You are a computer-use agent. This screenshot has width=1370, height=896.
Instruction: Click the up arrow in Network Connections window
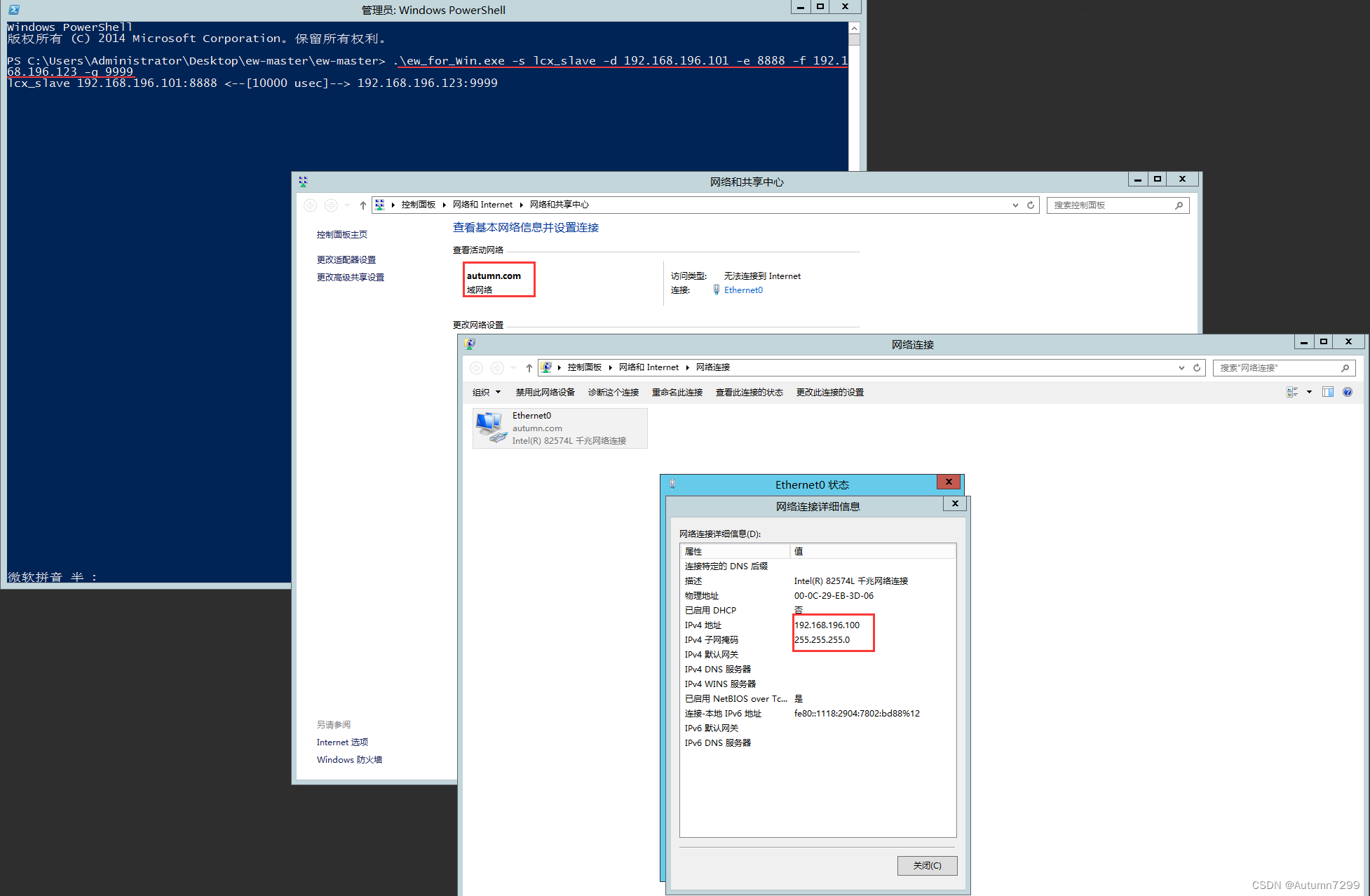click(x=529, y=368)
